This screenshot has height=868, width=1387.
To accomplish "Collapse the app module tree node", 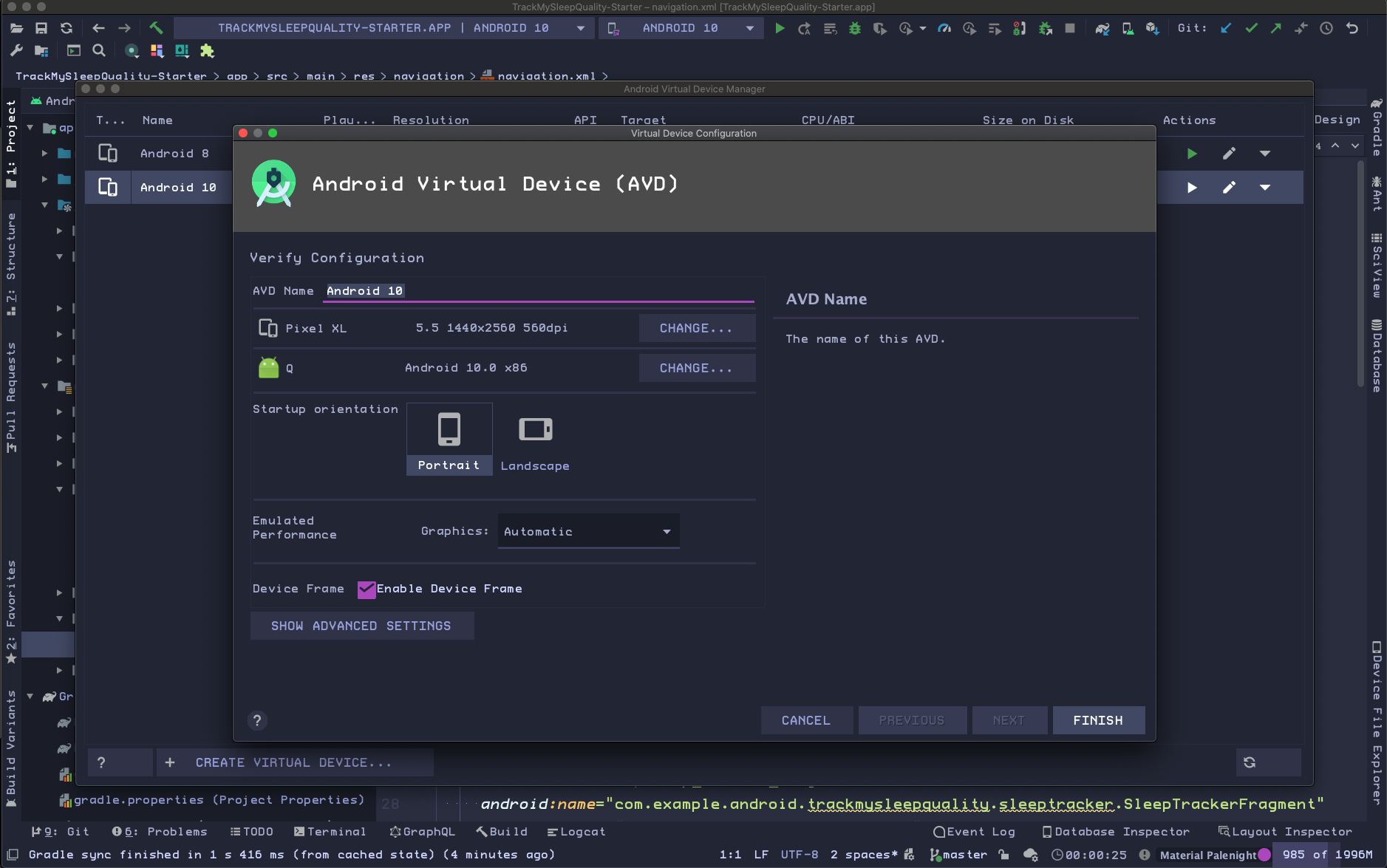I will [30, 128].
